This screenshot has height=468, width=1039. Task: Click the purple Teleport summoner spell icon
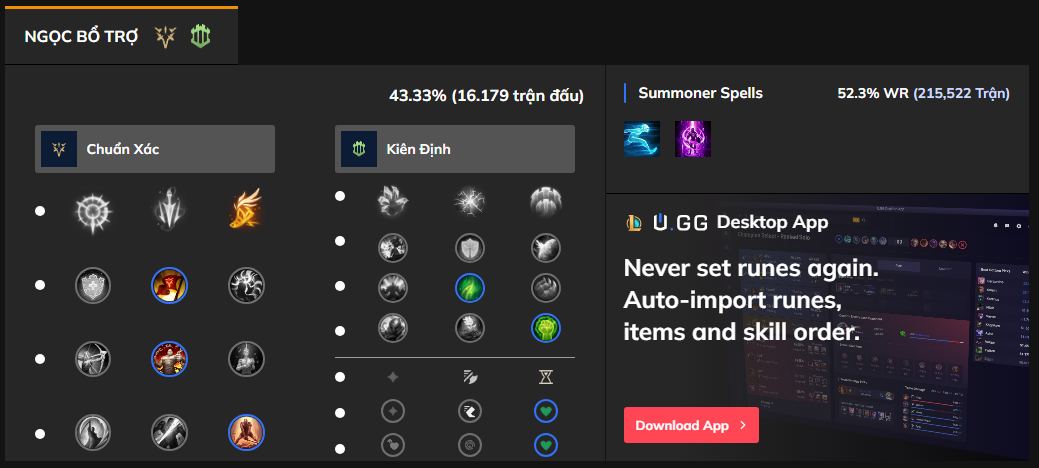[692, 139]
